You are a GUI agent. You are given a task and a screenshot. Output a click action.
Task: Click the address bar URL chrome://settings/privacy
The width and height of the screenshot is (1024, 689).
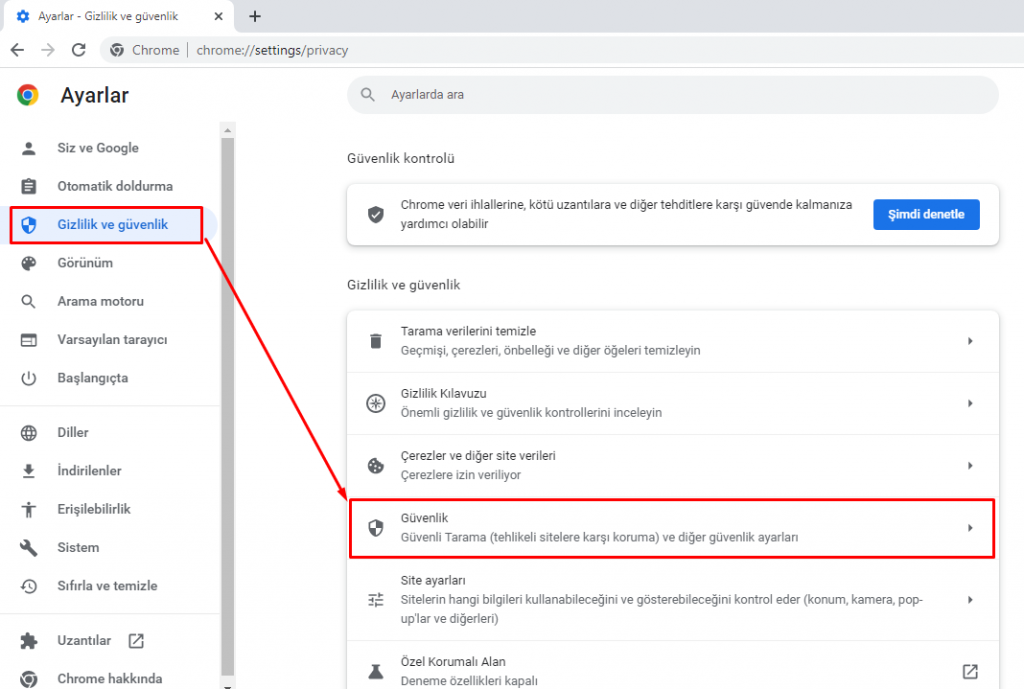[x=272, y=50]
